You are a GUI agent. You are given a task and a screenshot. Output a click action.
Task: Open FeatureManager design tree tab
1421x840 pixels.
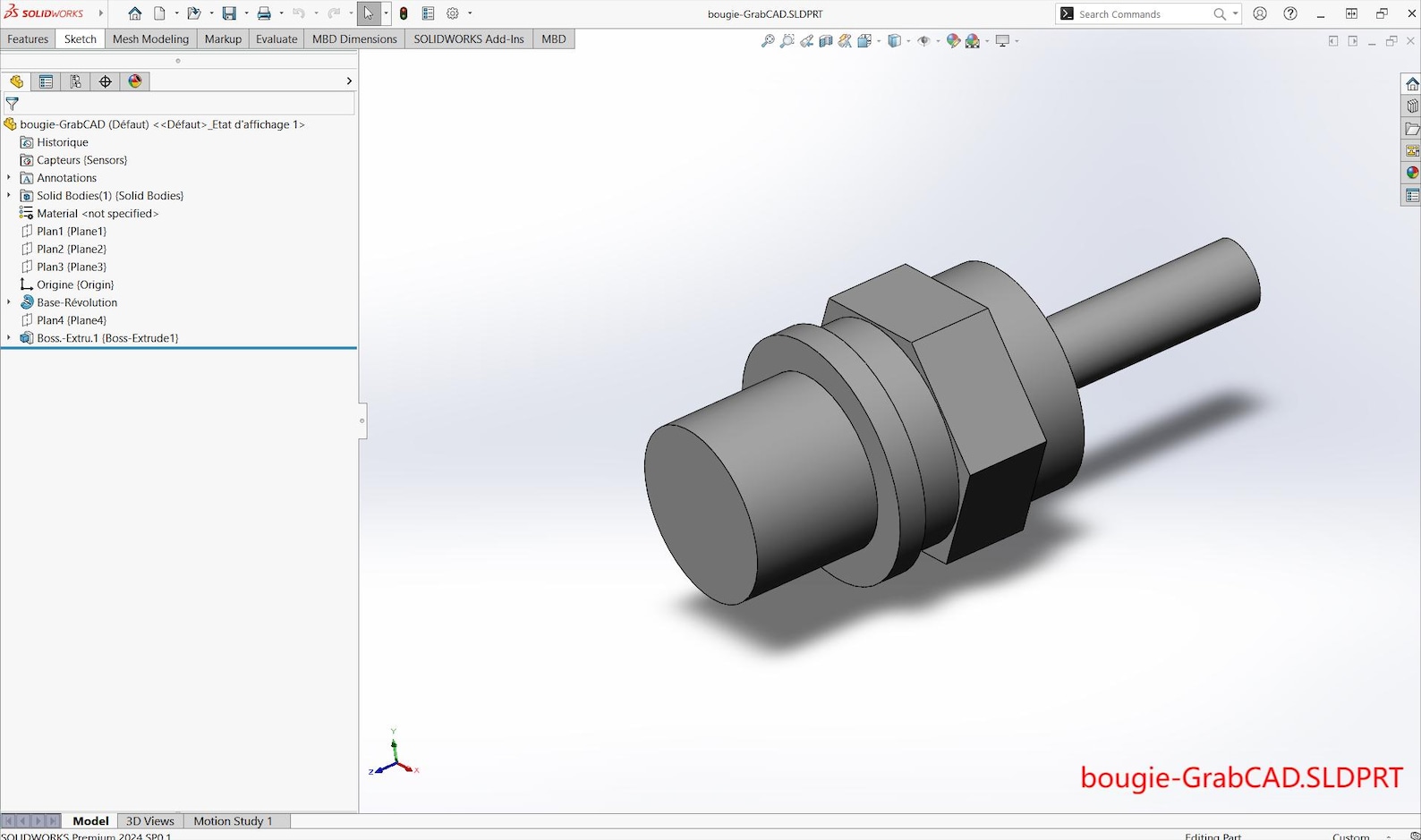[x=16, y=81]
